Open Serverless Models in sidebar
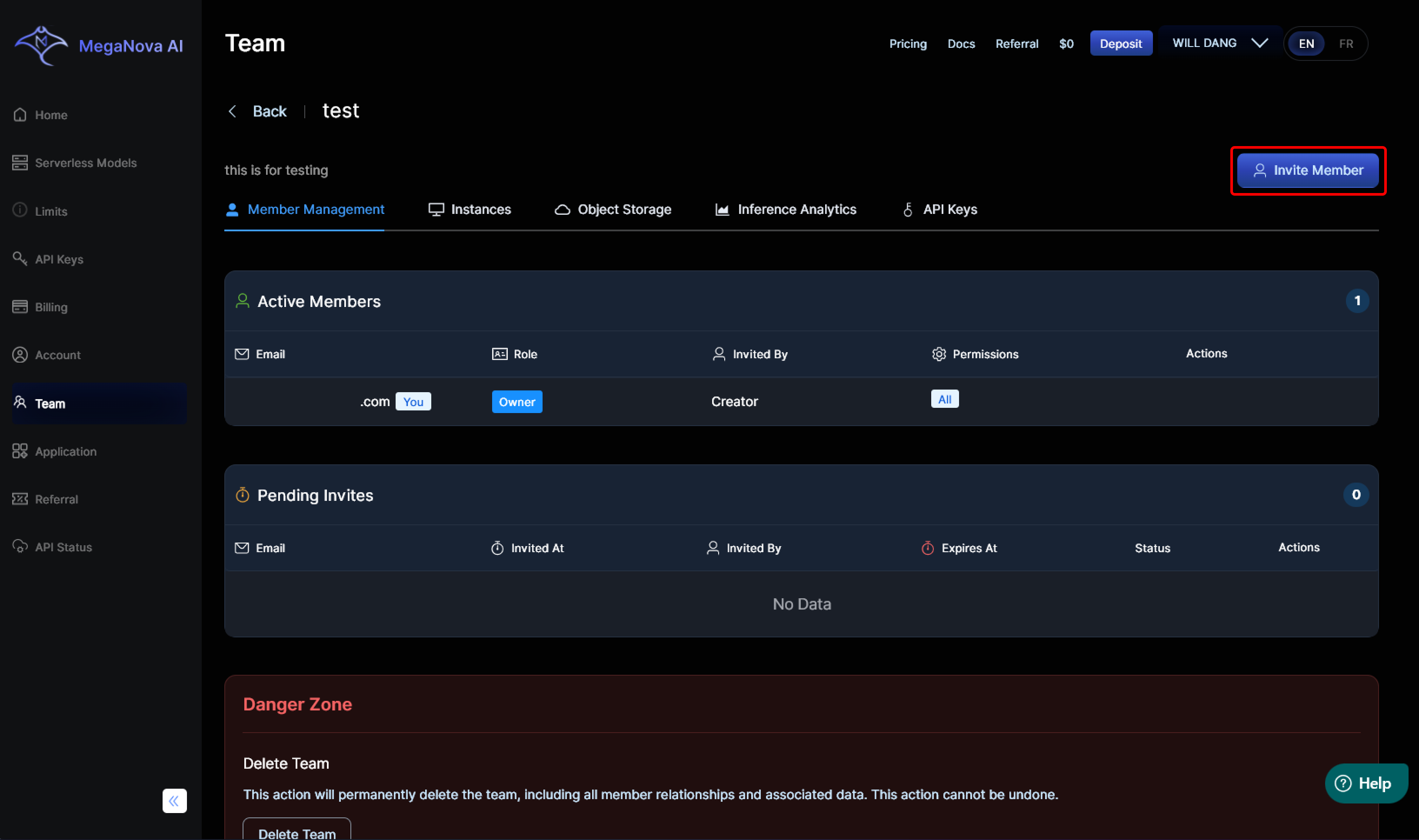 click(85, 163)
